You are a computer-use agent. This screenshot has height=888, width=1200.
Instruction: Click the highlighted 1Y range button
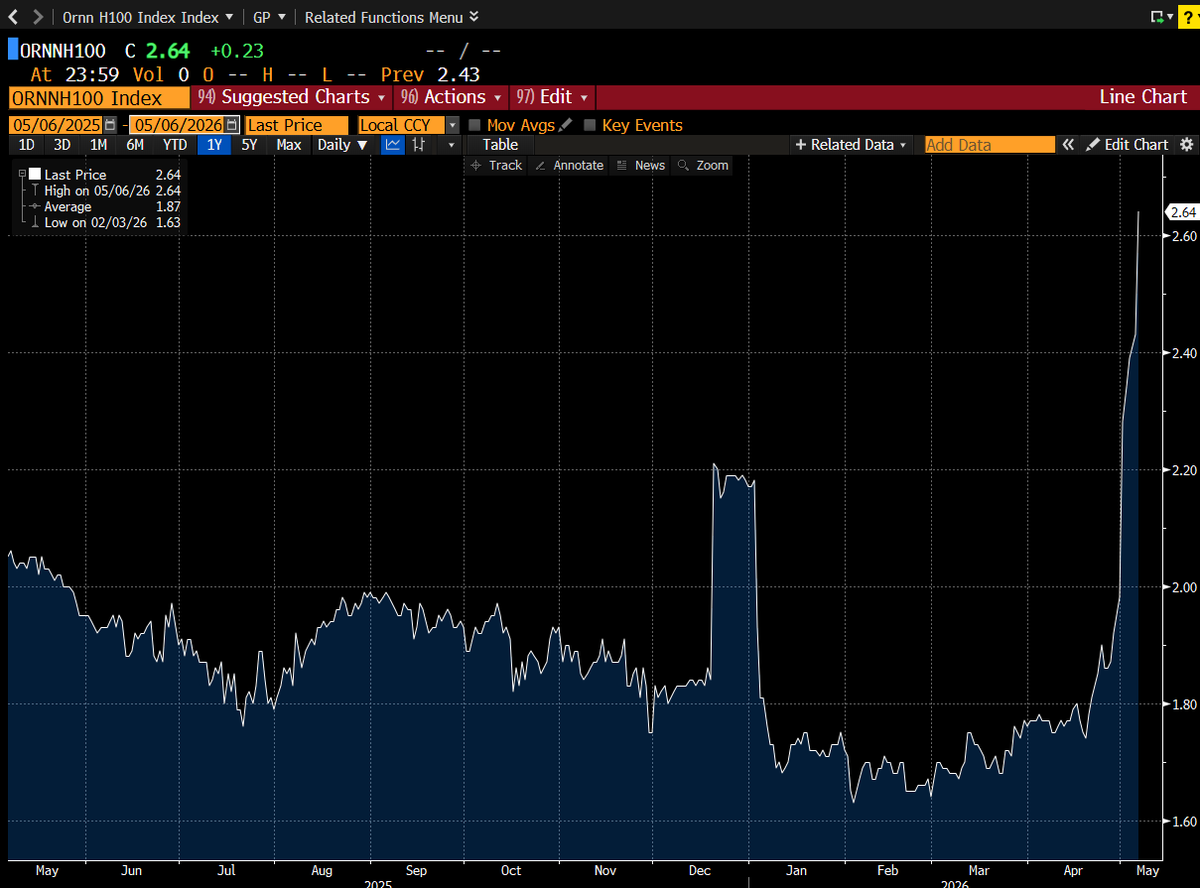click(x=213, y=145)
